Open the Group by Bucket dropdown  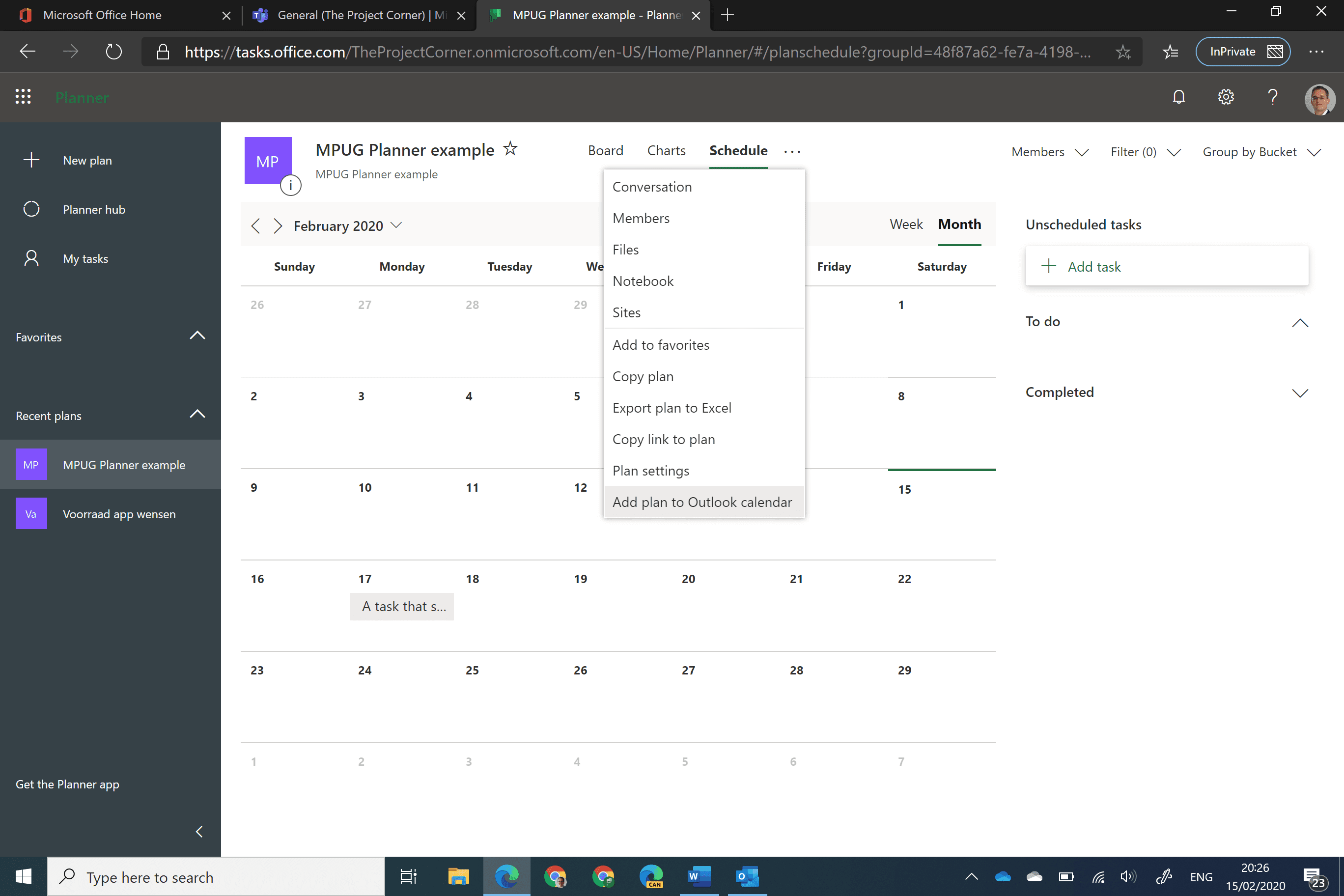point(1261,152)
